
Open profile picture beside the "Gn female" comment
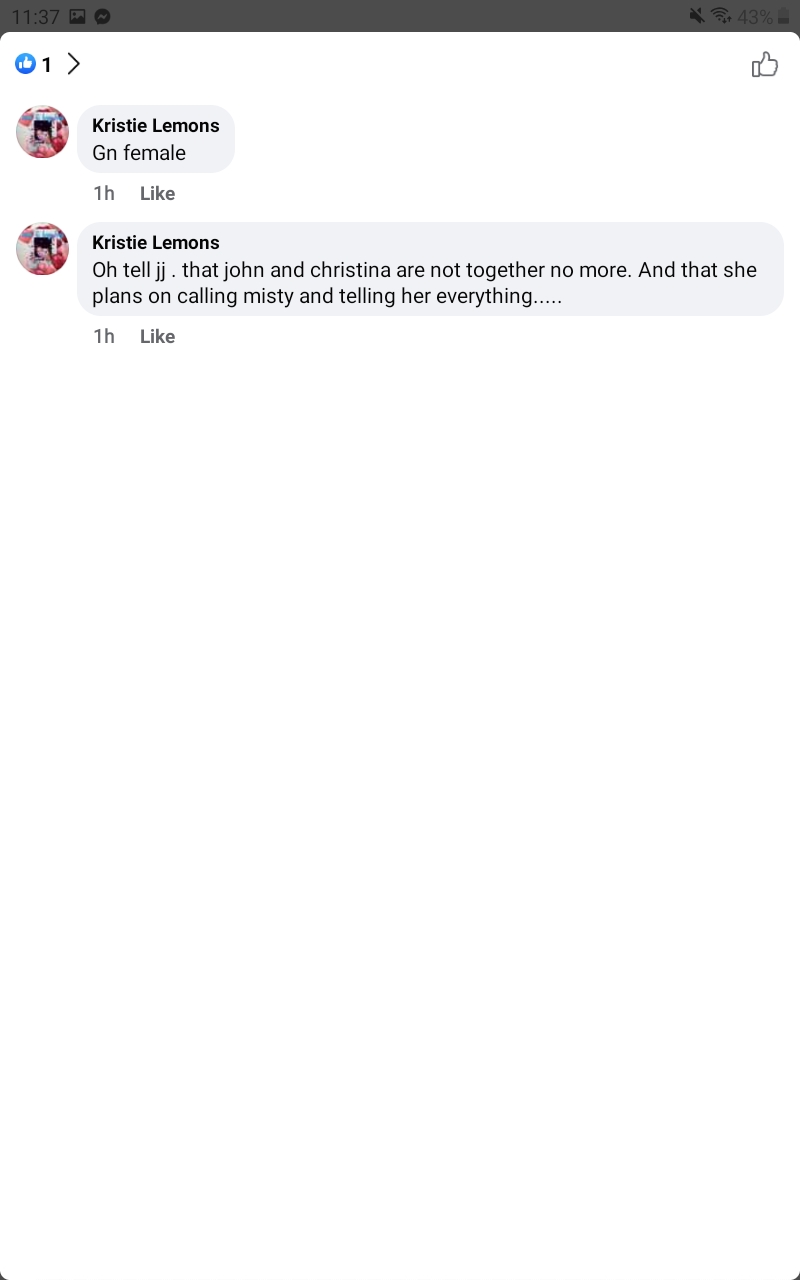point(42,132)
